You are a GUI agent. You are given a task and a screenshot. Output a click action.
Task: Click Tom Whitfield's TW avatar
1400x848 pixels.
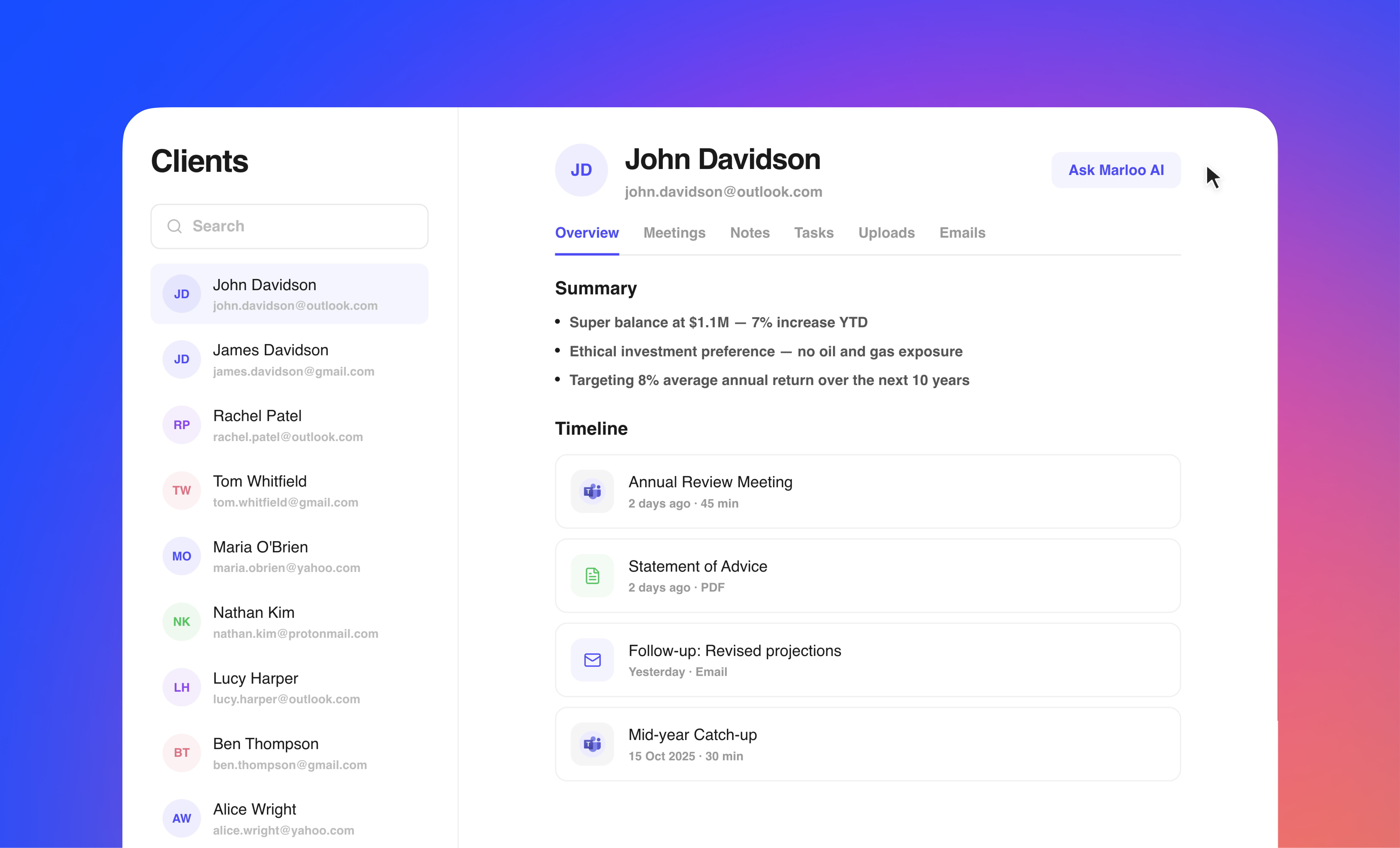181,490
